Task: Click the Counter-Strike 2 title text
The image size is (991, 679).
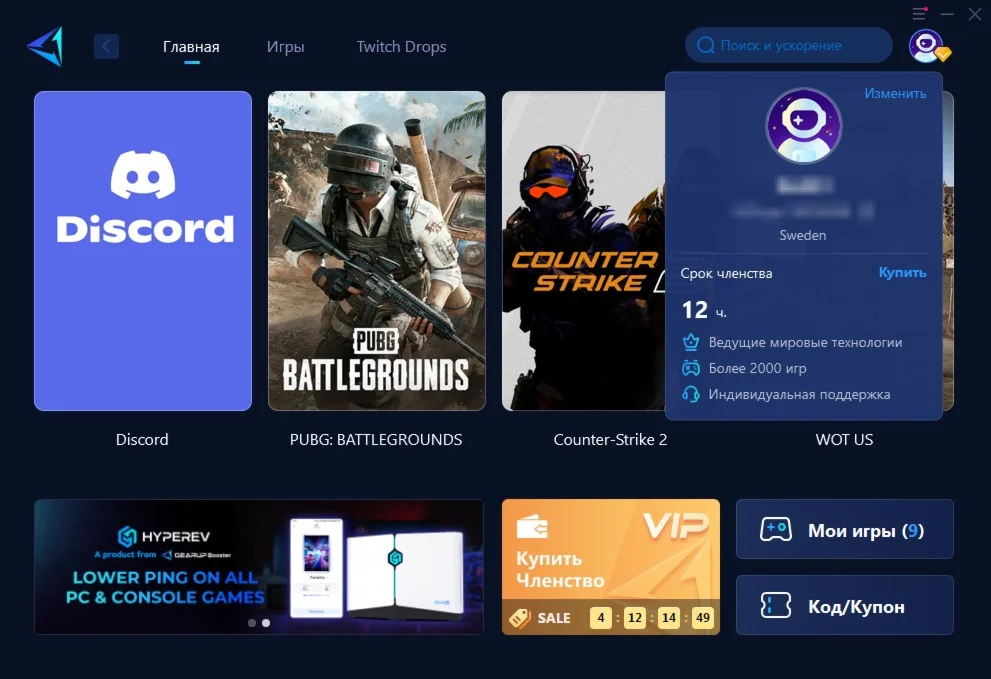Action: pyautogui.click(x=610, y=439)
